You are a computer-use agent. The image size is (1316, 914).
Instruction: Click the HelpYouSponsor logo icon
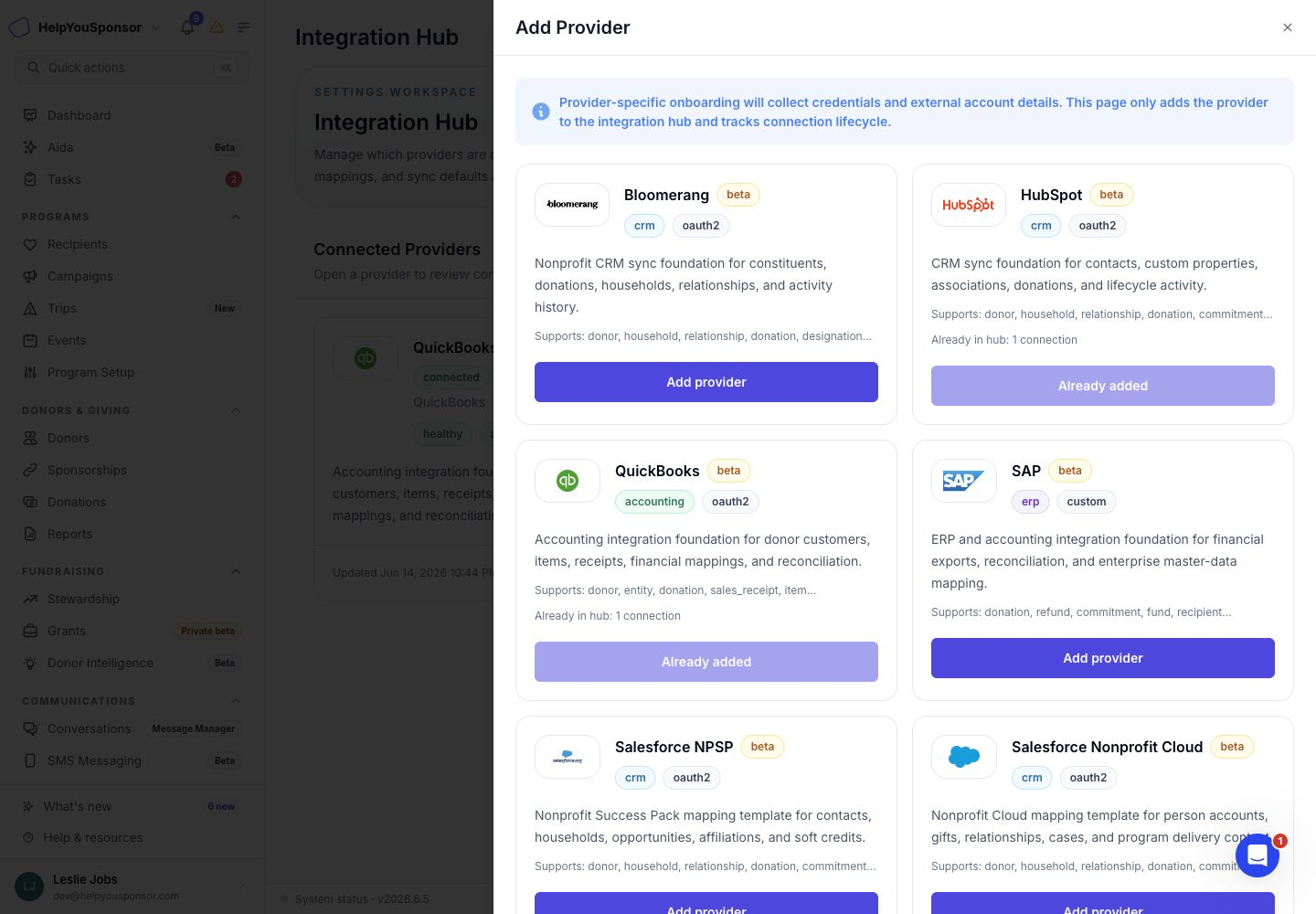[x=19, y=27]
